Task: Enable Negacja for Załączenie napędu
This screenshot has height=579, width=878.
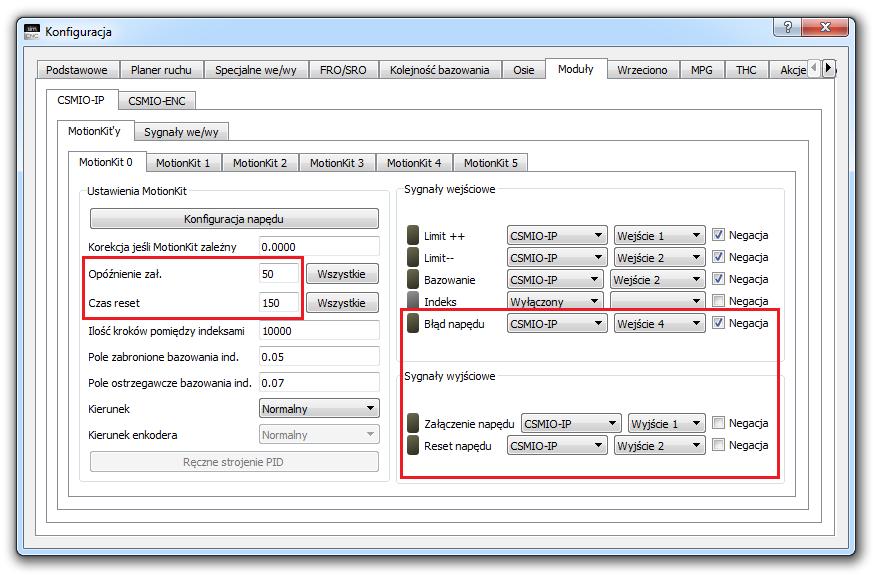Action: 718,422
